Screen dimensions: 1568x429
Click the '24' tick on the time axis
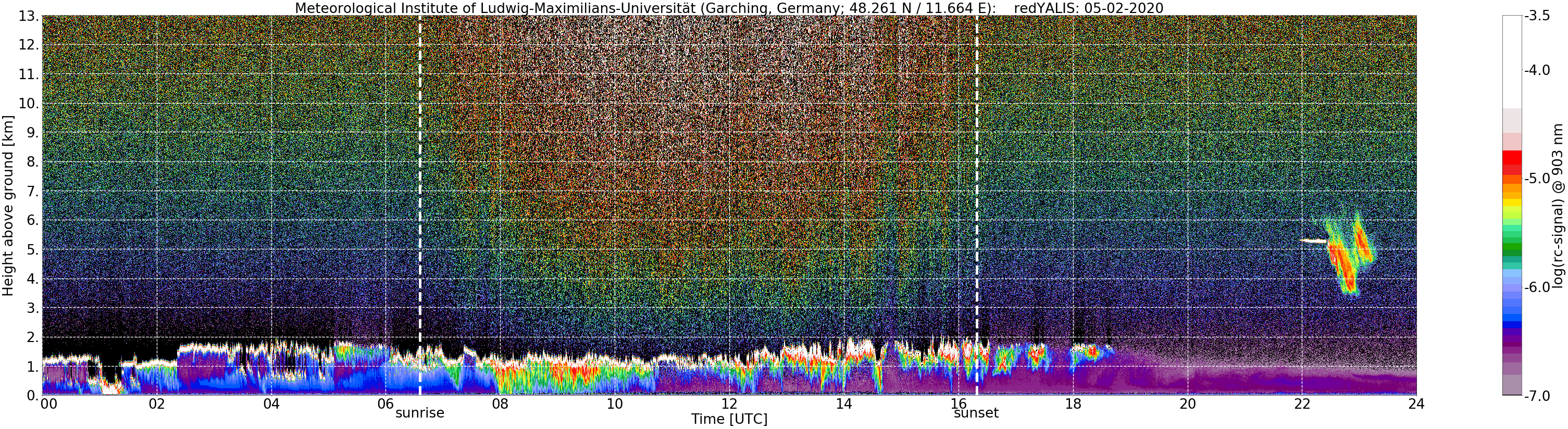(x=1416, y=404)
